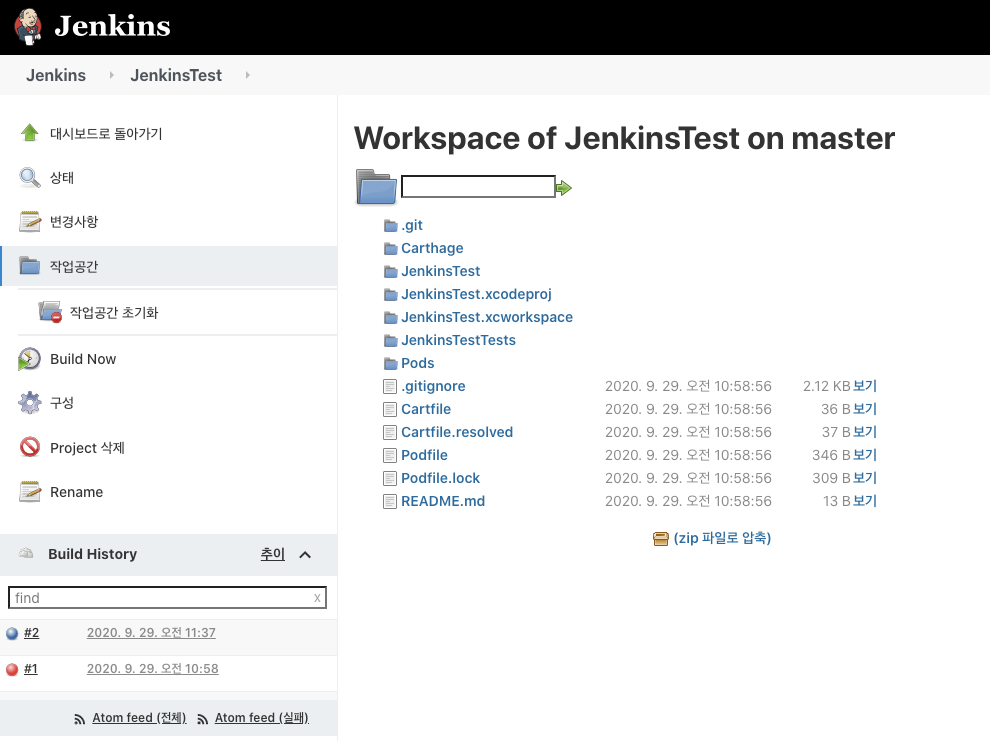990x741 pixels.
Task: Click 보기 link for Cartfile
Action: tap(865, 409)
